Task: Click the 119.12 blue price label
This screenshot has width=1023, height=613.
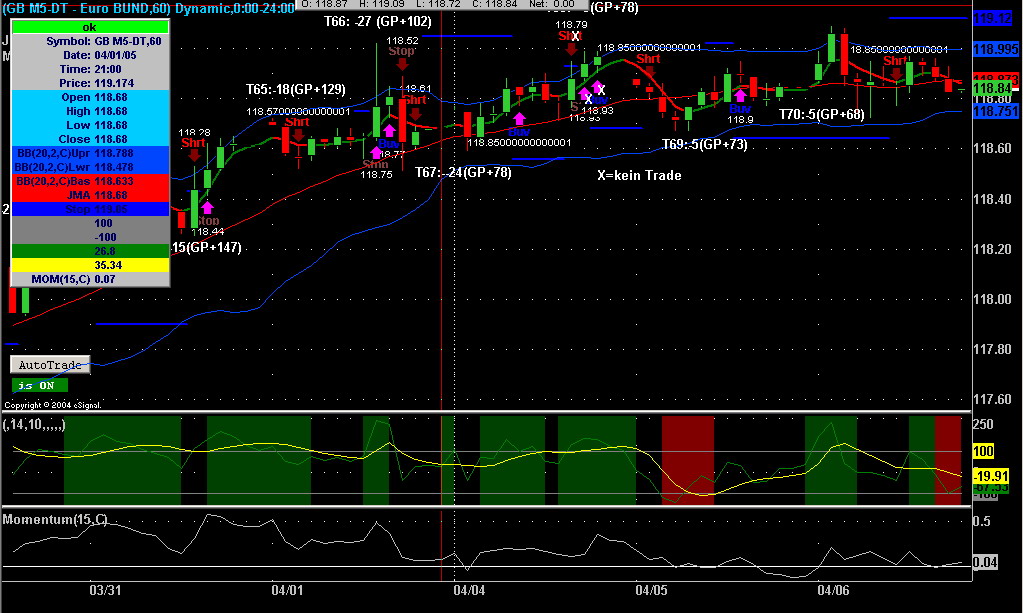Action: tap(995, 18)
